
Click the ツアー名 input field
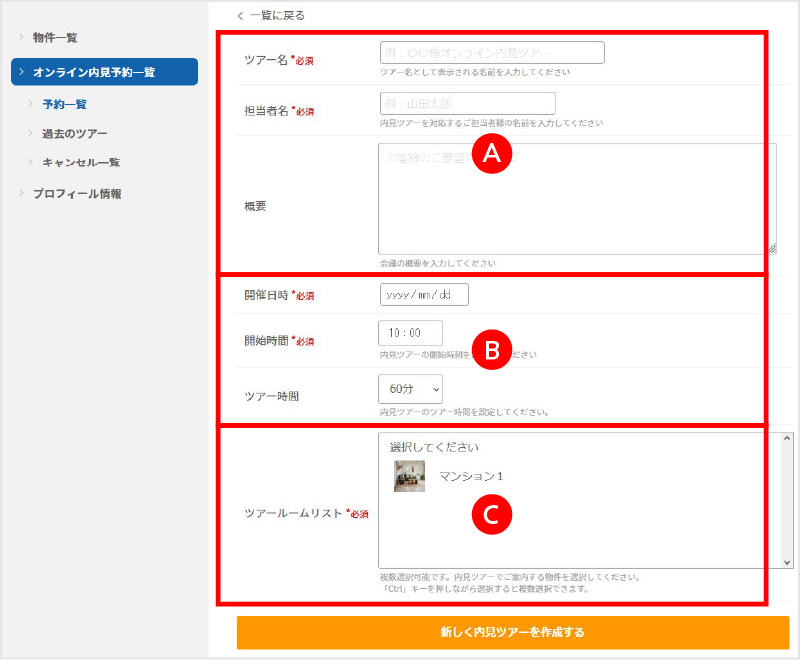[x=492, y=53]
